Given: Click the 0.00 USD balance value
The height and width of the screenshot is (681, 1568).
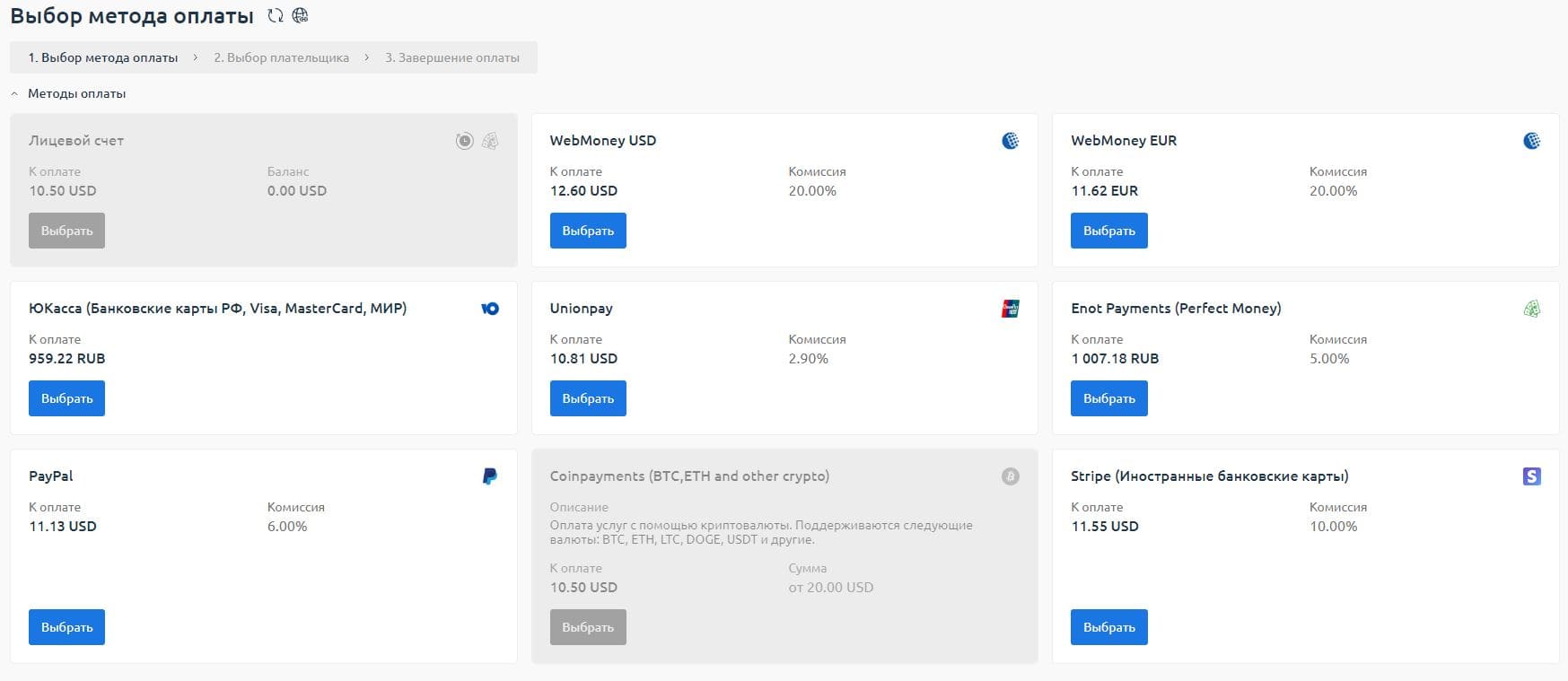Looking at the screenshot, I should click(297, 191).
